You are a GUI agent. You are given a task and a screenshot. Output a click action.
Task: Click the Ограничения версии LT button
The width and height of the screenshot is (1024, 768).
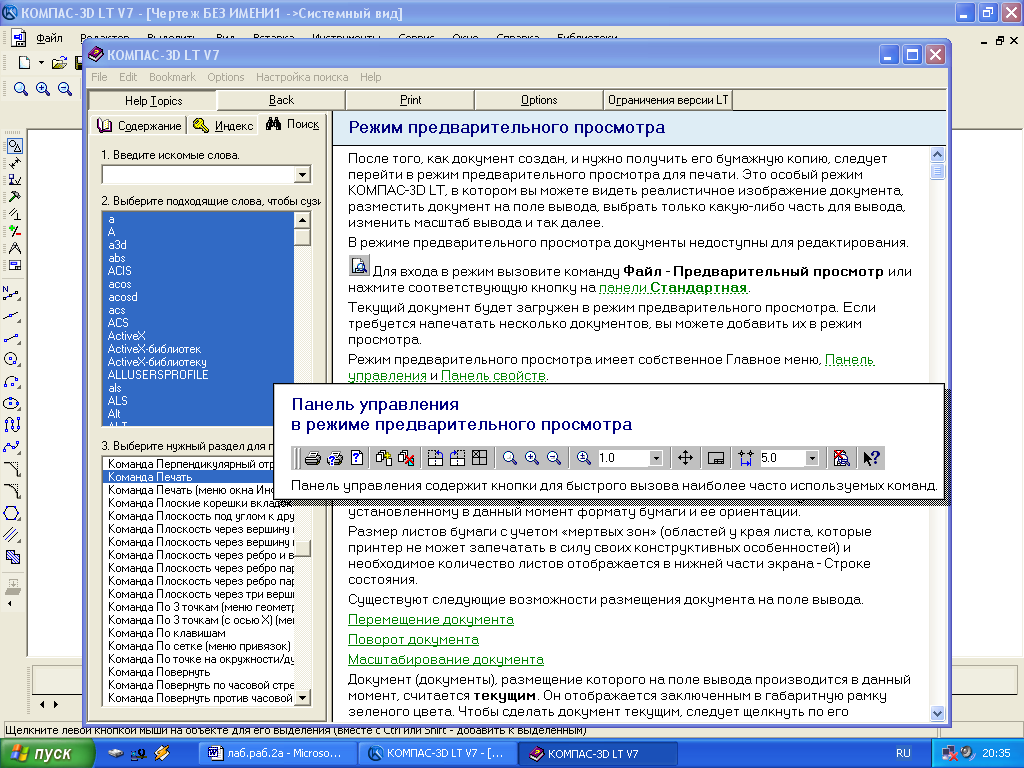[667, 100]
